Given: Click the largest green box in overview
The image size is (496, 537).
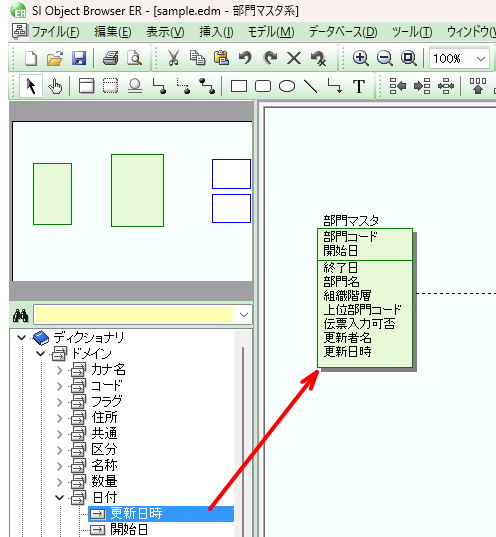Looking at the screenshot, I should coord(137,190).
